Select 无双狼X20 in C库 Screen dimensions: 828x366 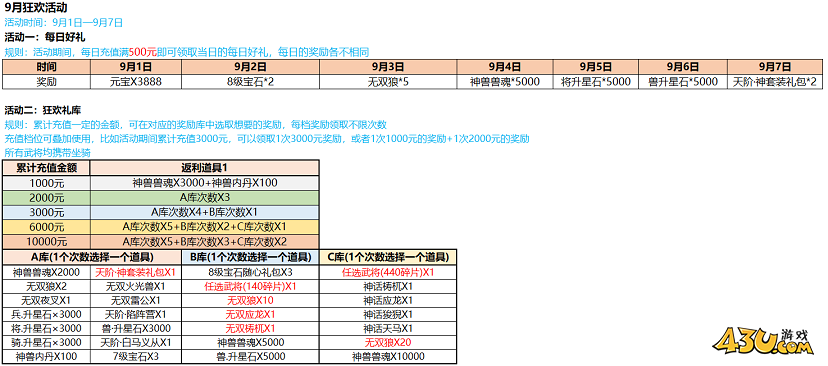pos(388,342)
